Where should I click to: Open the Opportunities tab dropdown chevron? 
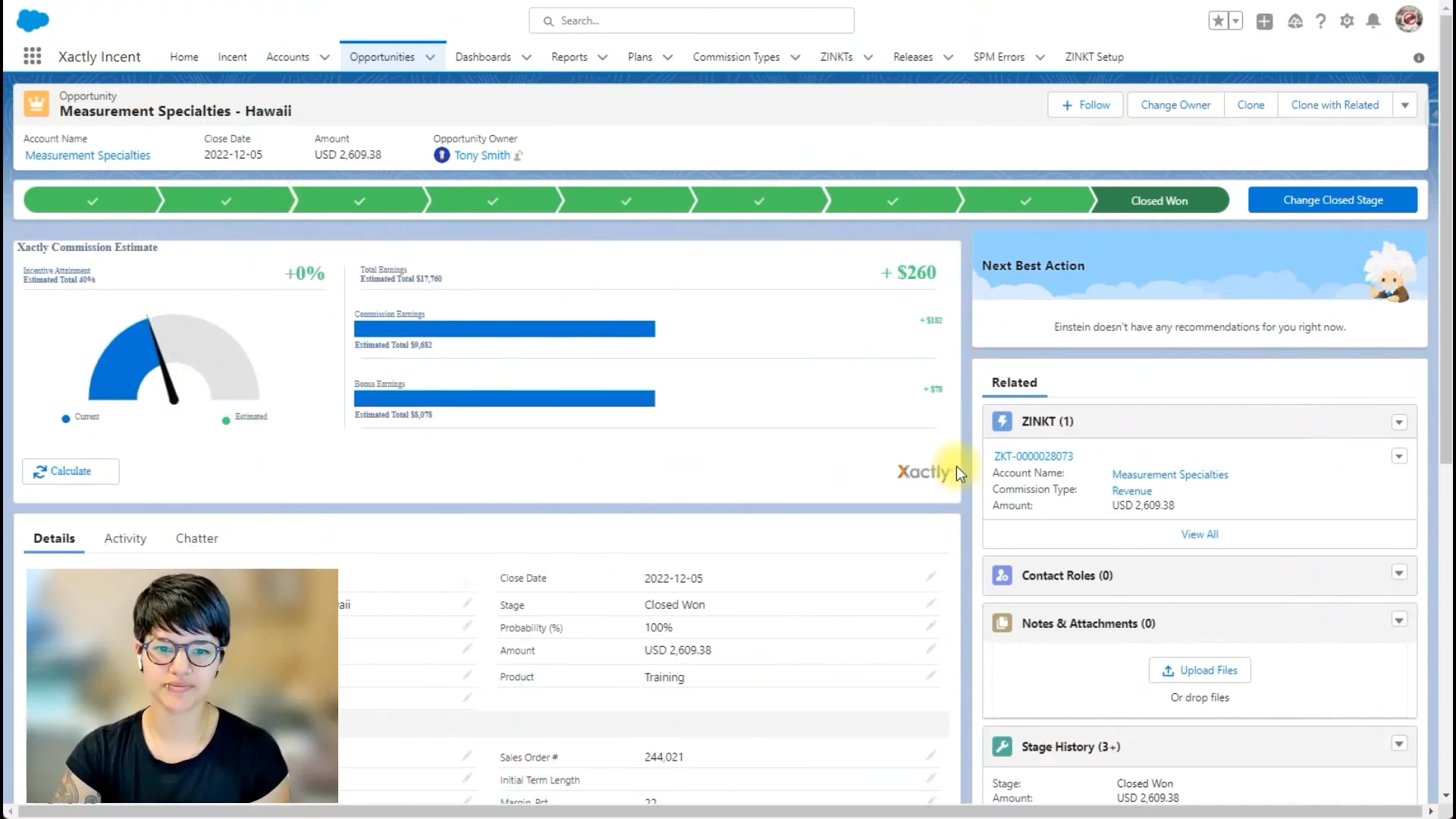coord(430,57)
